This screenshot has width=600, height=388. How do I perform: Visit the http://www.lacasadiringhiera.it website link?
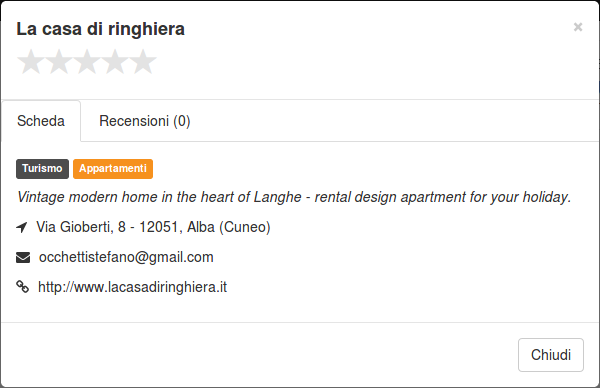(132, 287)
